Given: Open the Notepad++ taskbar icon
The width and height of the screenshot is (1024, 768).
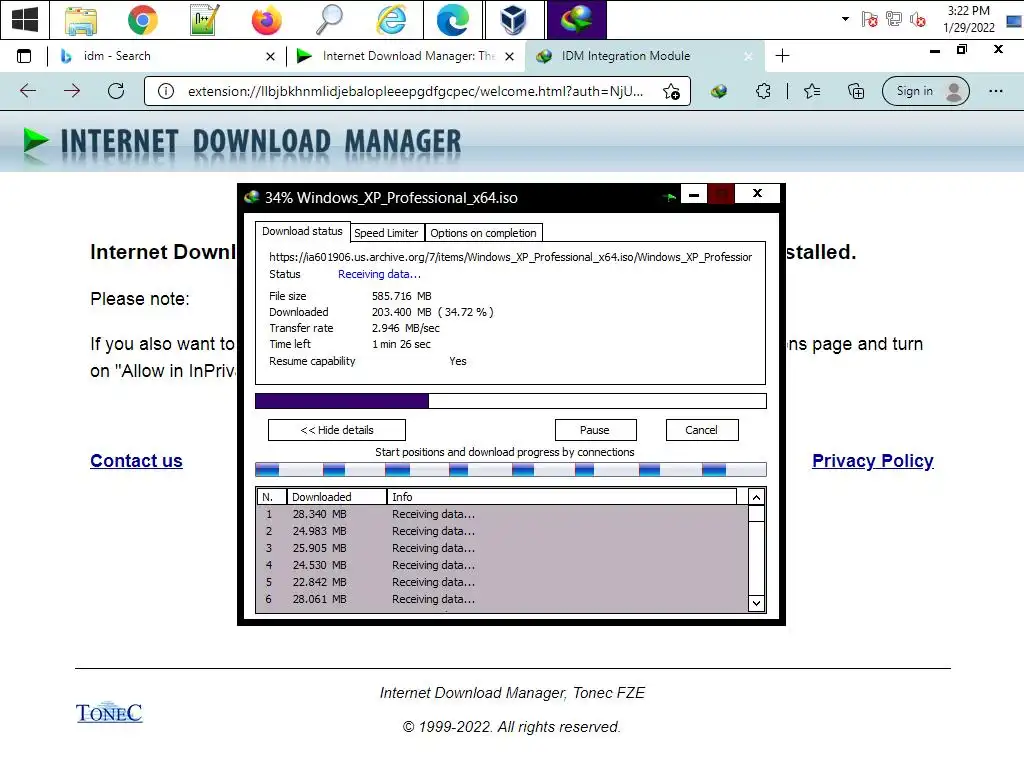Looking at the screenshot, I should pos(204,20).
